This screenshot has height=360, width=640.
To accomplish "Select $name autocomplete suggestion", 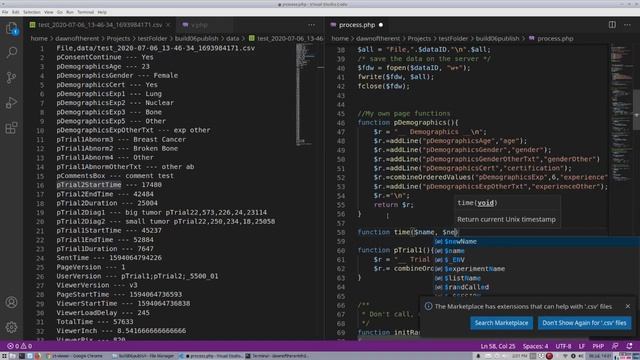I will coord(536,251).
